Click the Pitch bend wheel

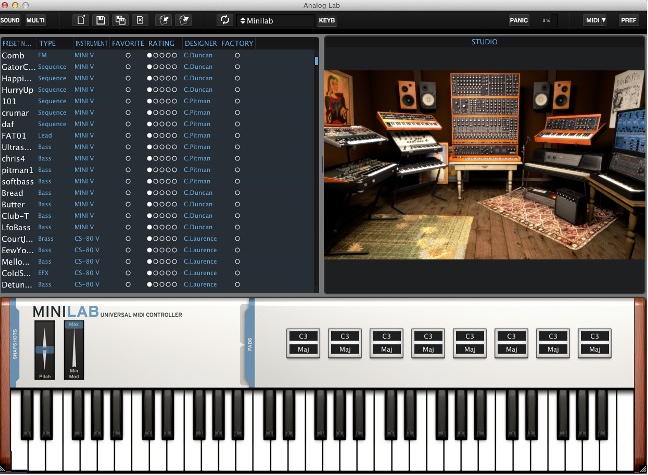click(x=45, y=350)
